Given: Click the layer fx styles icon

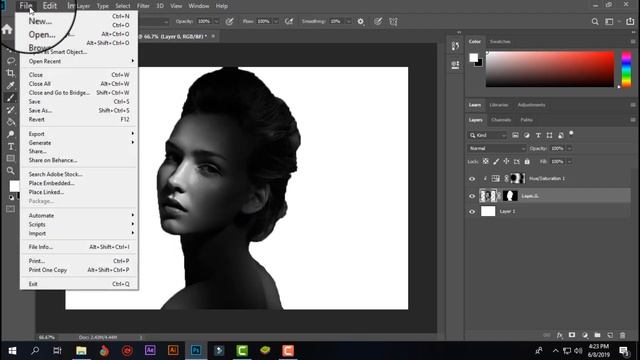Looking at the screenshot, I should coord(560,335).
